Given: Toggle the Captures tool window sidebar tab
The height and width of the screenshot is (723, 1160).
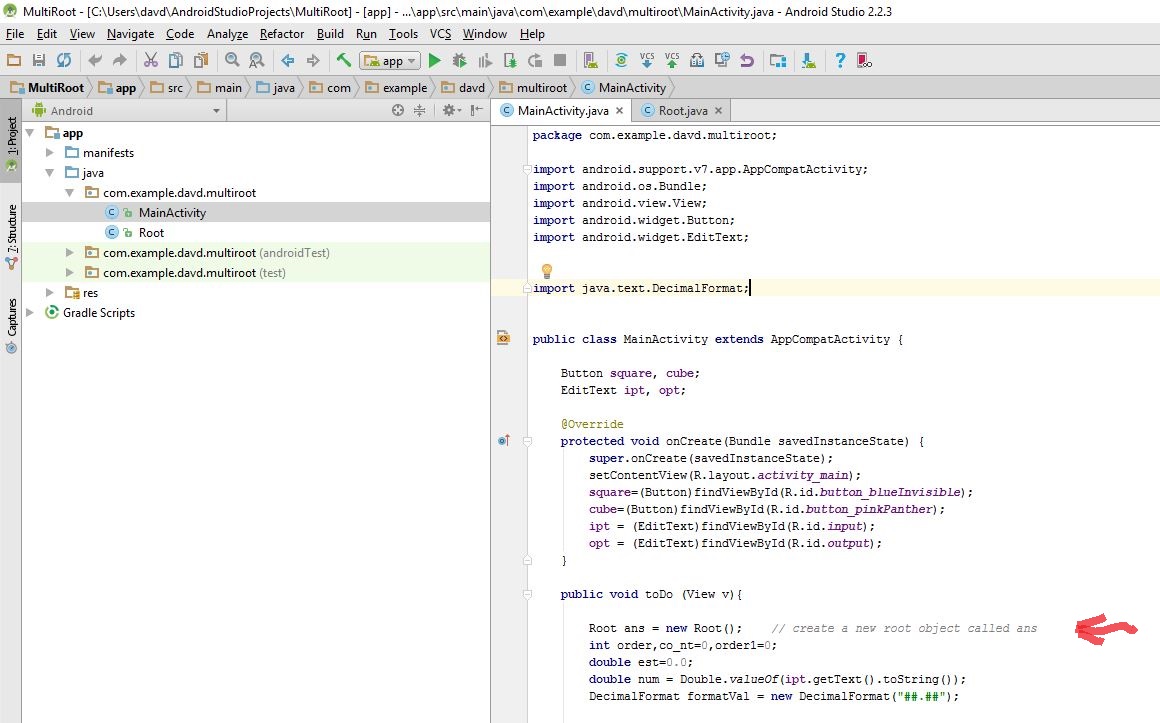Looking at the screenshot, I should tap(11, 326).
